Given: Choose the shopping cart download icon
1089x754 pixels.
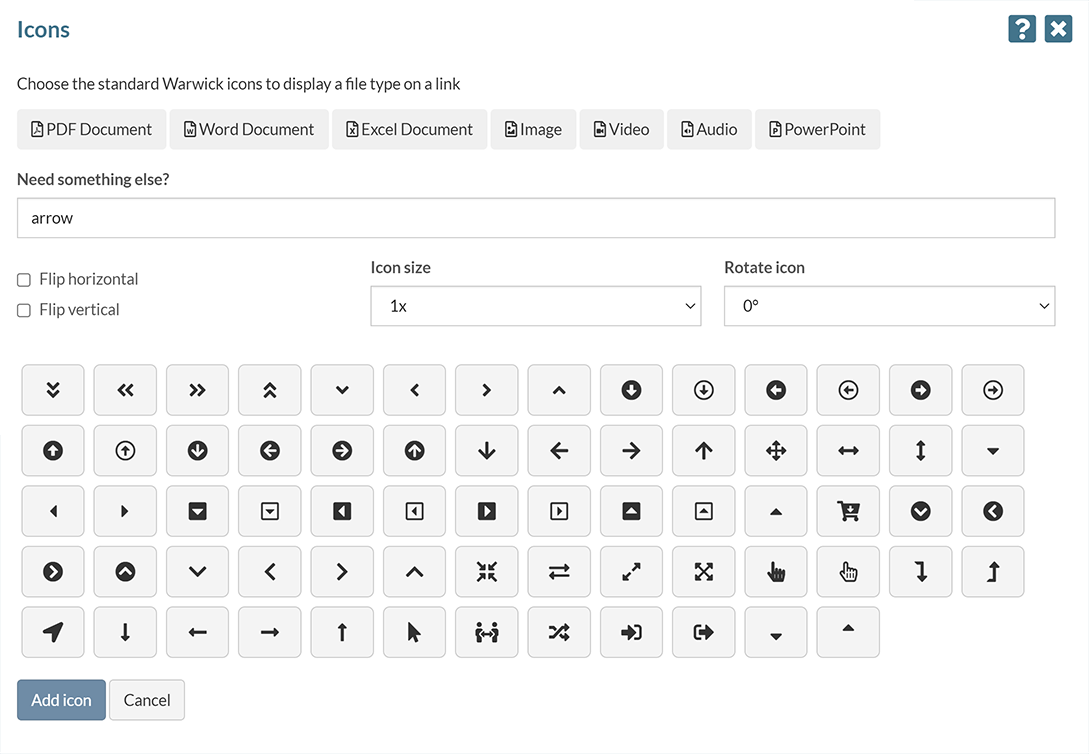Looking at the screenshot, I should click(x=848, y=511).
